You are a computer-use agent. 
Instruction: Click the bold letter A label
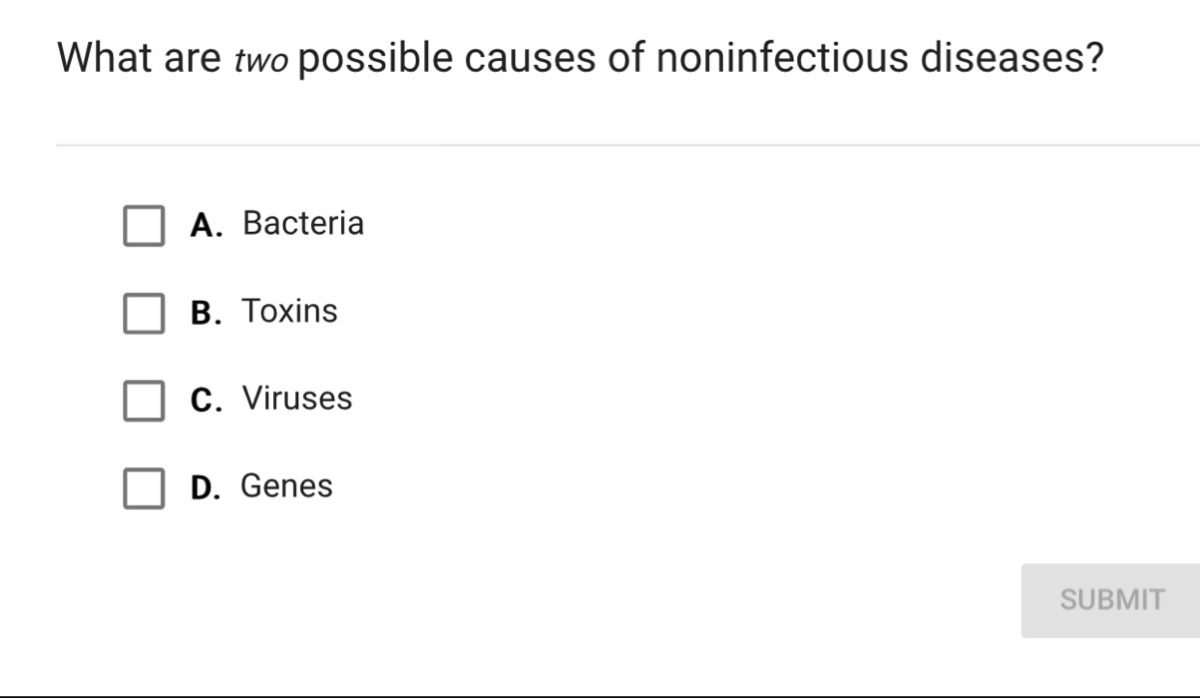click(205, 225)
